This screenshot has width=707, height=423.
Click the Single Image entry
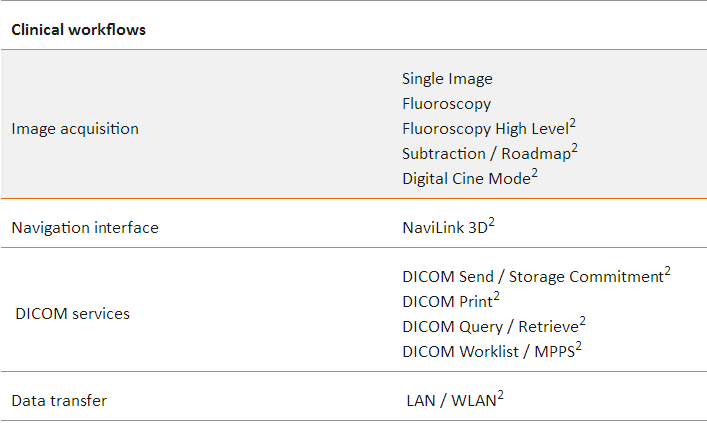(x=447, y=78)
